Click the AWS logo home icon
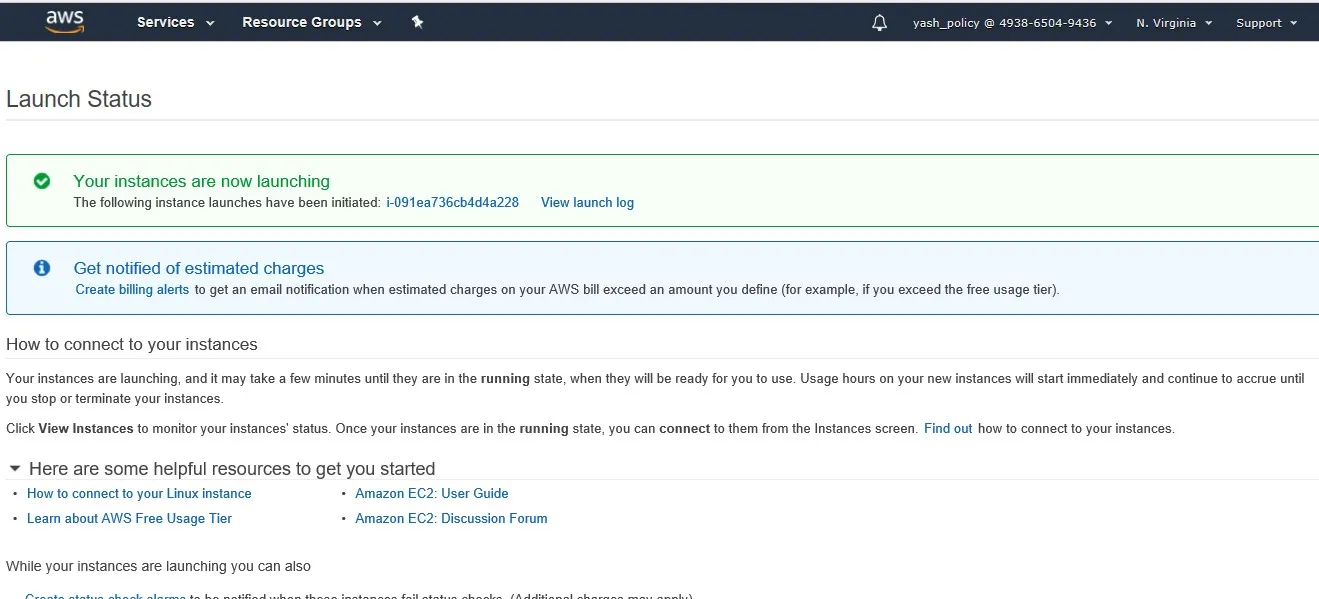The image size is (1319, 599). click(x=64, y=22)
